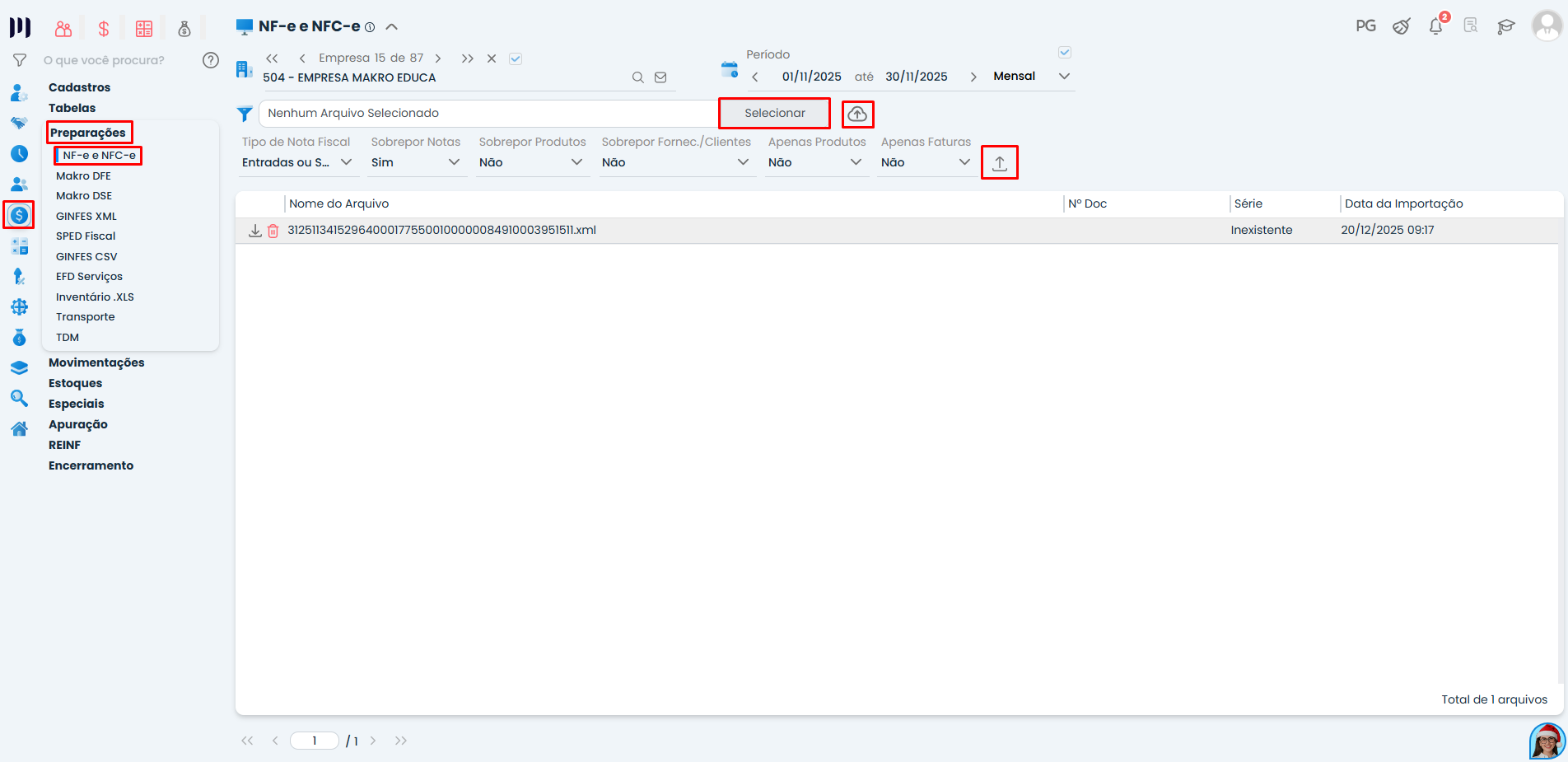Viewport: 1568px width, 762px height.
Task: Click the company search magnifier icon
Action: pyautogui.click(x=637, y=77)
